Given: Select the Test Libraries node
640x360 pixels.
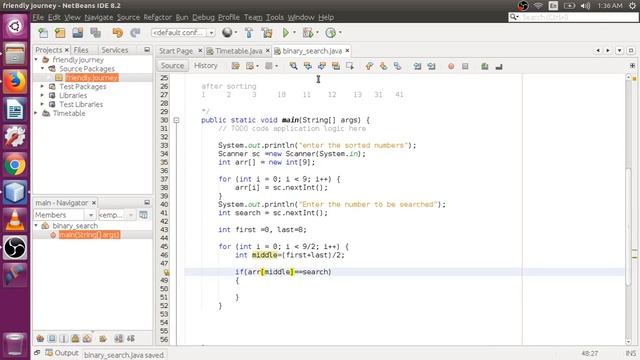Looking at the screenshot, I should pyautogui.click(x=81, y=104).
